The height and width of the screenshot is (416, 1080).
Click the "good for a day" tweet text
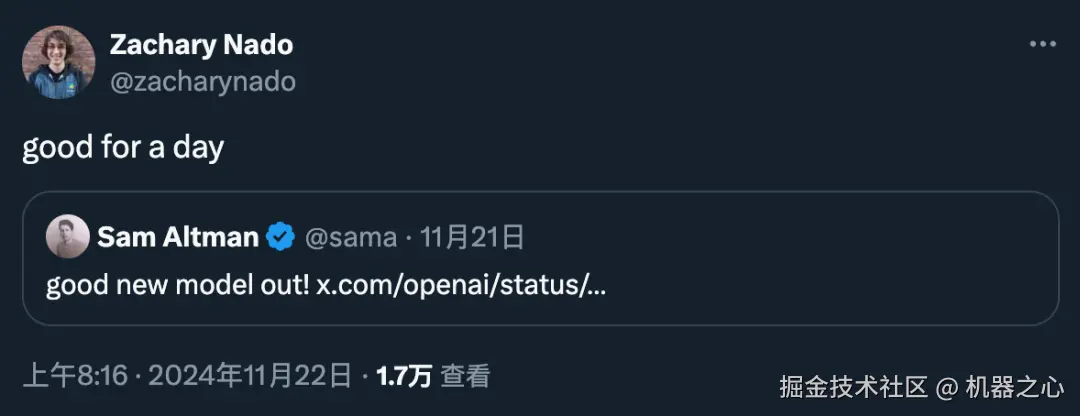pyautogui.click(x=123, y=147)
